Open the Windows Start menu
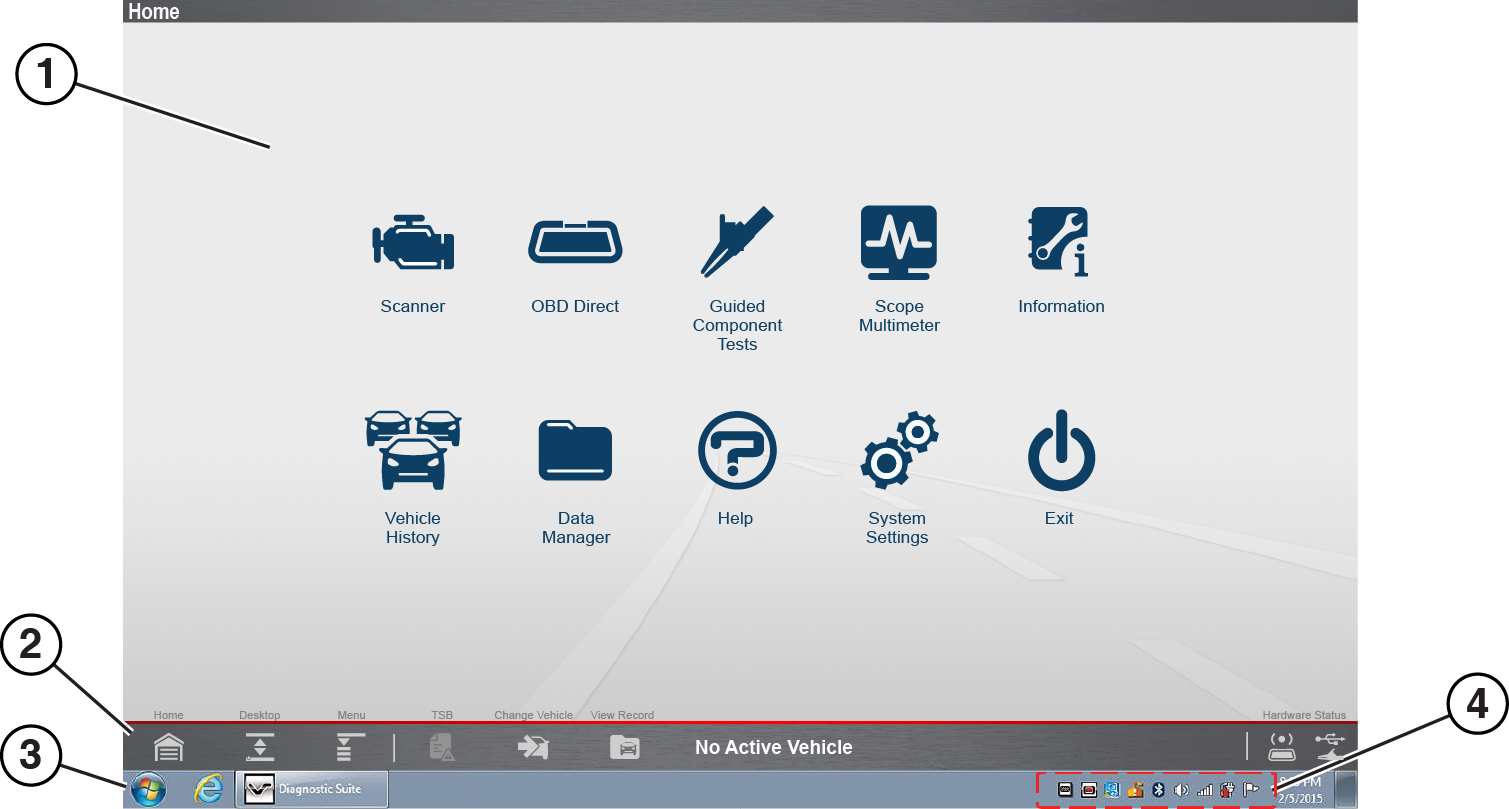 pyautogui.click(x=149, y=790)
